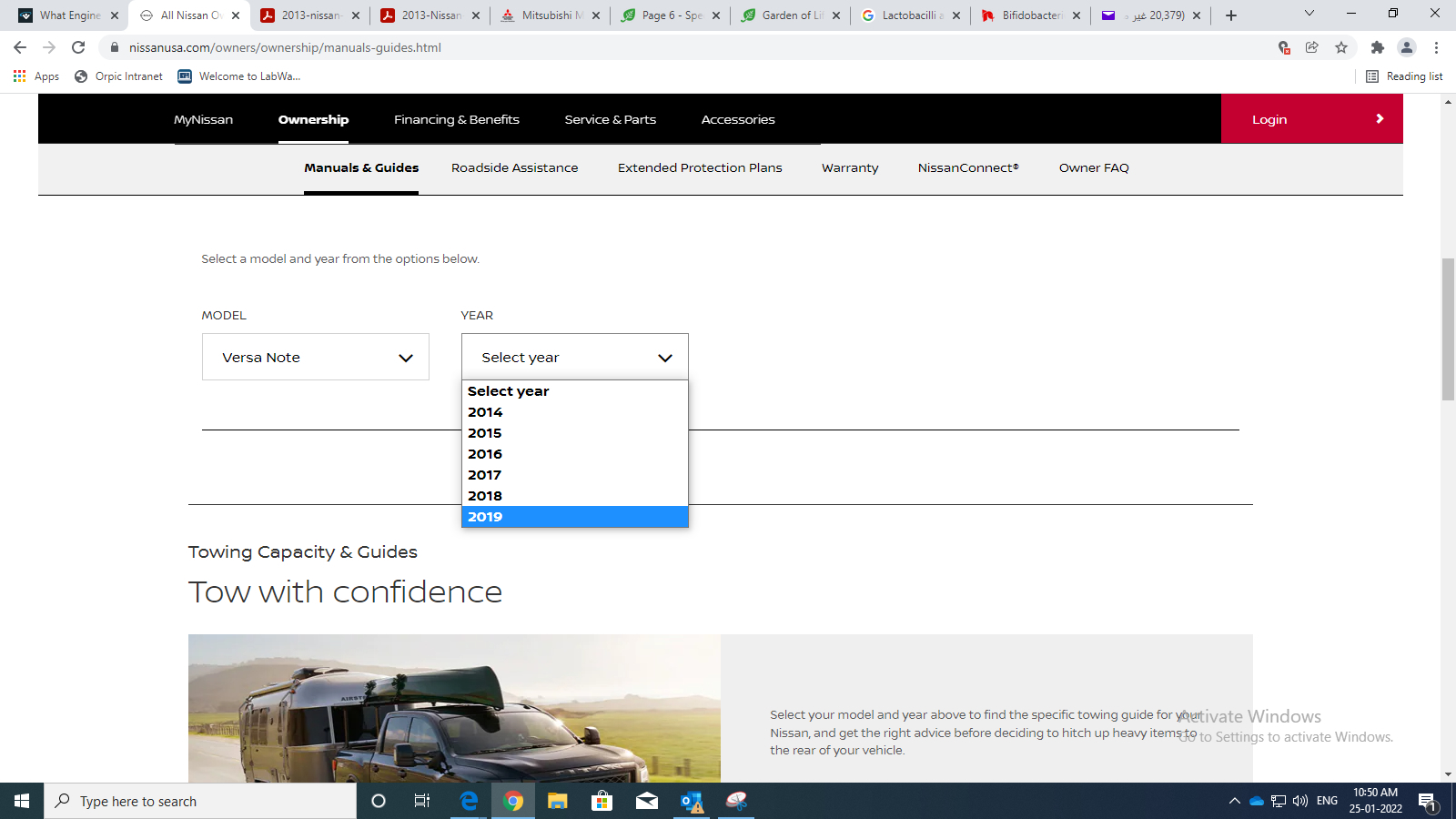Open the Chrome extensions puzzle icon
Image resolution: width=1456 pixels, height=819 pixels.
(x=1377, y=47)
